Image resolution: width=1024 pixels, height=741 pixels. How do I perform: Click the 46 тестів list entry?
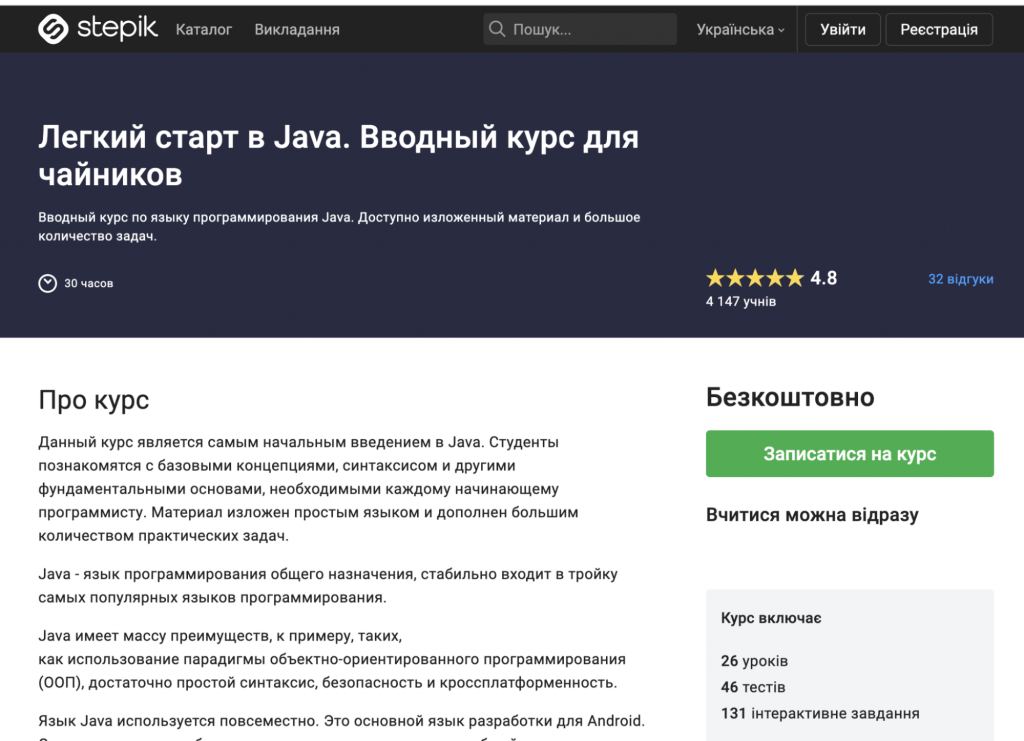[x=750, y=687]
